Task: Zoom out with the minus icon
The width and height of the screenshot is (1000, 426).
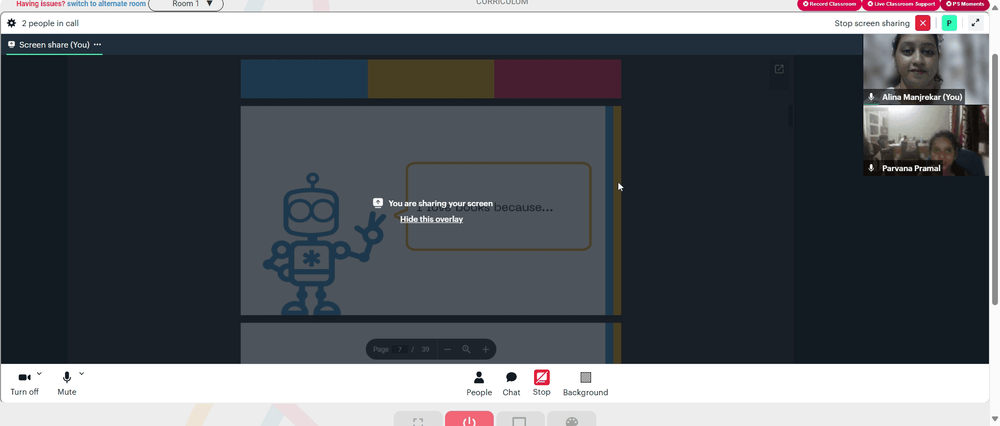Action: click(448, 349)
